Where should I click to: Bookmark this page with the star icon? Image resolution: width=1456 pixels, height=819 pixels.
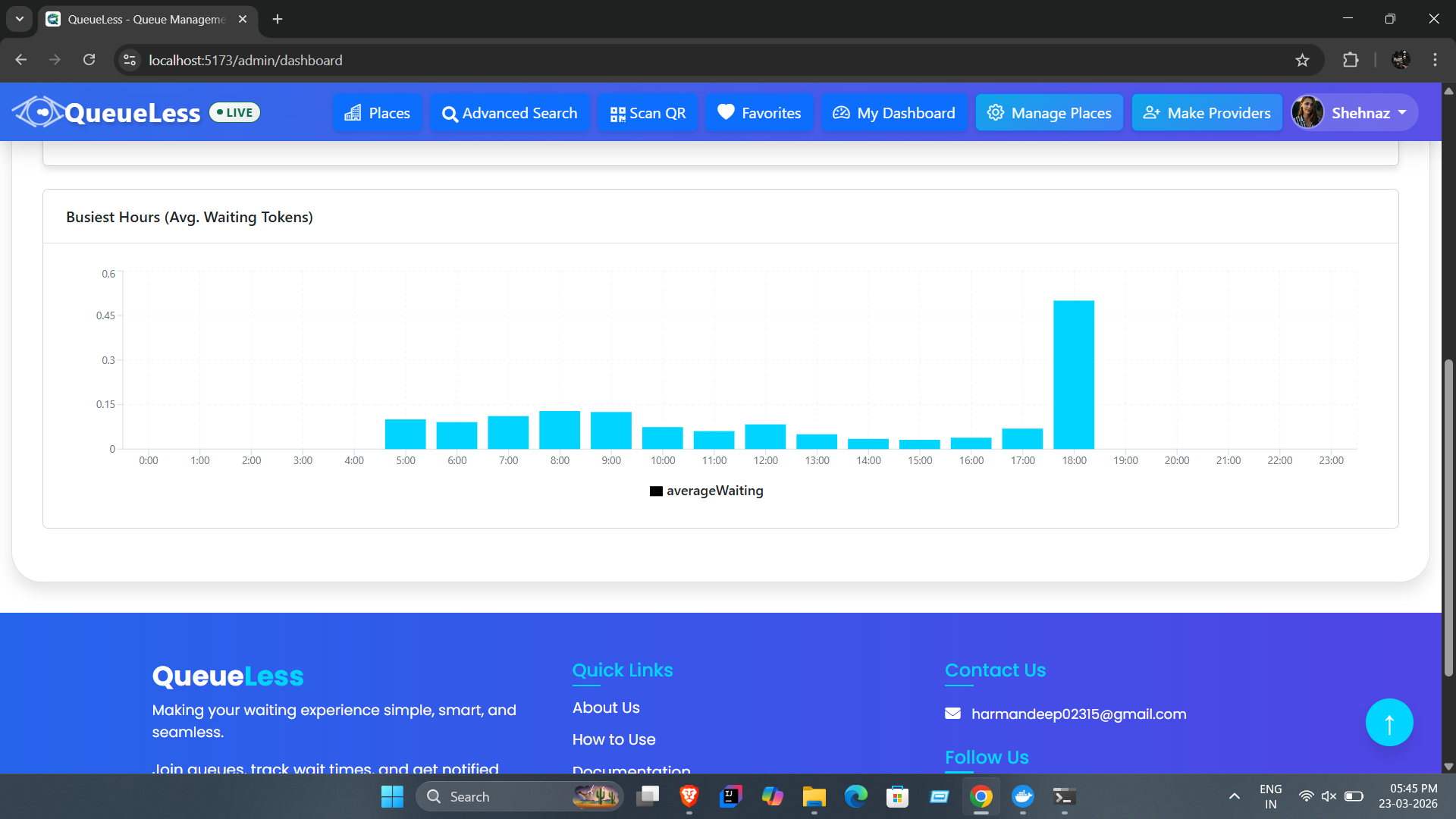pos(1302,60)
